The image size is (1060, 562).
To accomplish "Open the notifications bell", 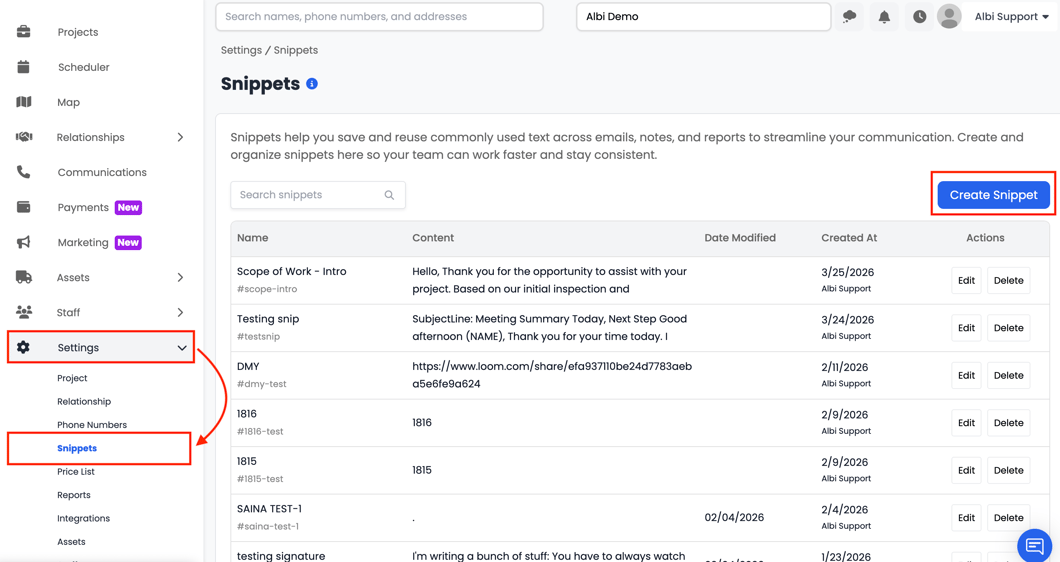I will tap(884, 17).
